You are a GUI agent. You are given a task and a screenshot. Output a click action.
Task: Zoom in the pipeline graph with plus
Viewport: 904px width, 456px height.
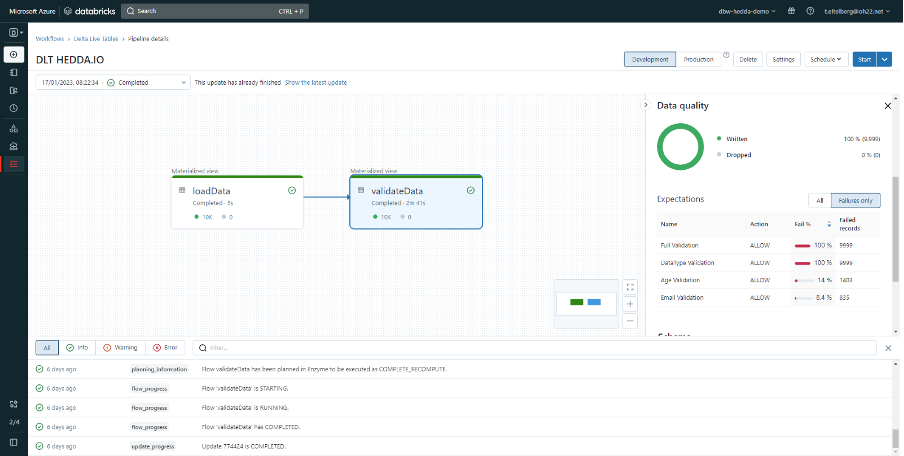[x=630, y=304]
